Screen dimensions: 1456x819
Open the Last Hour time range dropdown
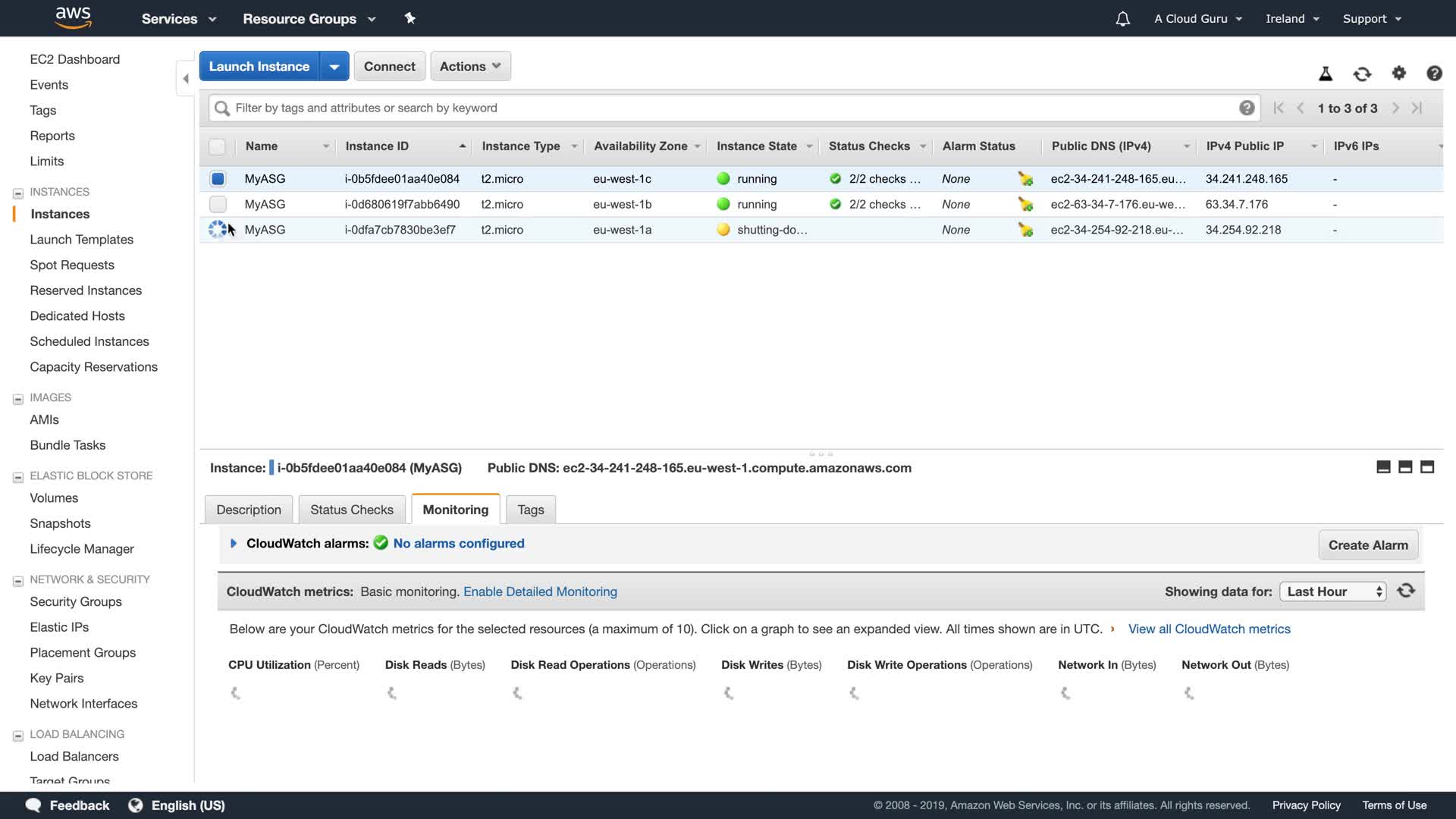(x=1332, y=591)
